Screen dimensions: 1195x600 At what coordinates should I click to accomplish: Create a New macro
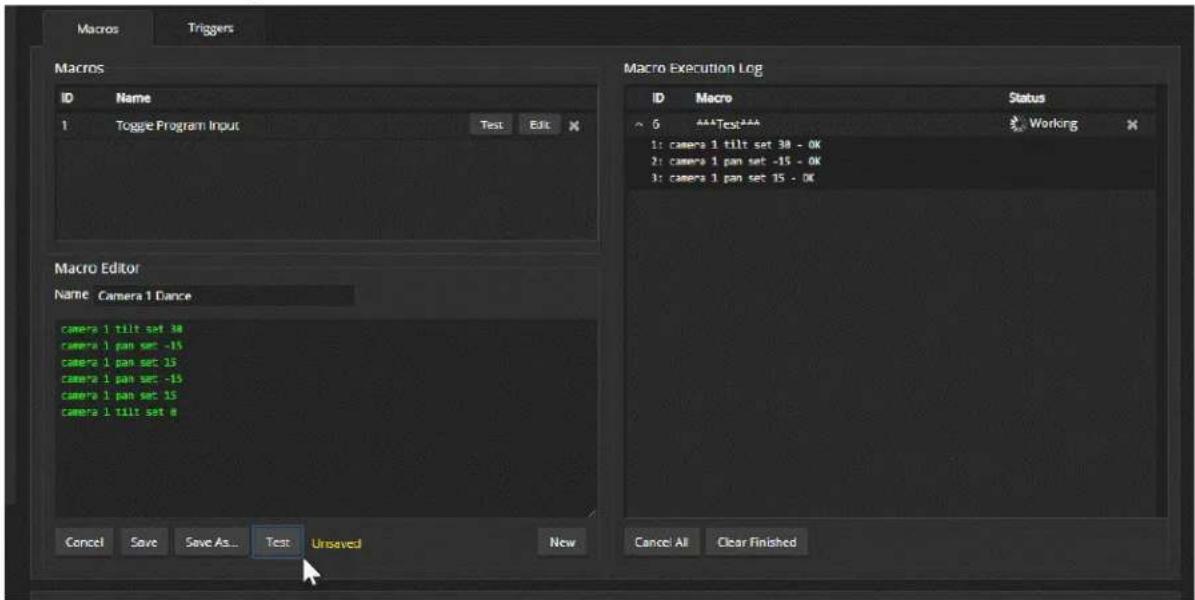tap(562, 542)
